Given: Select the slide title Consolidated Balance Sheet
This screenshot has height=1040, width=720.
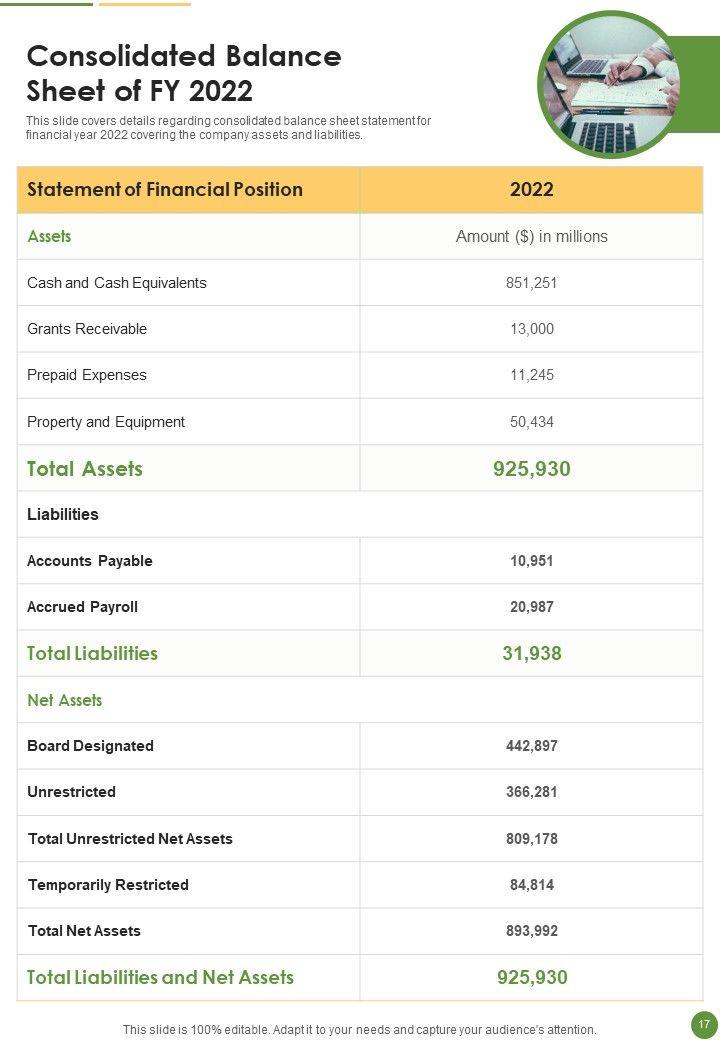Looking at the screenshot, I should point(184,74).
